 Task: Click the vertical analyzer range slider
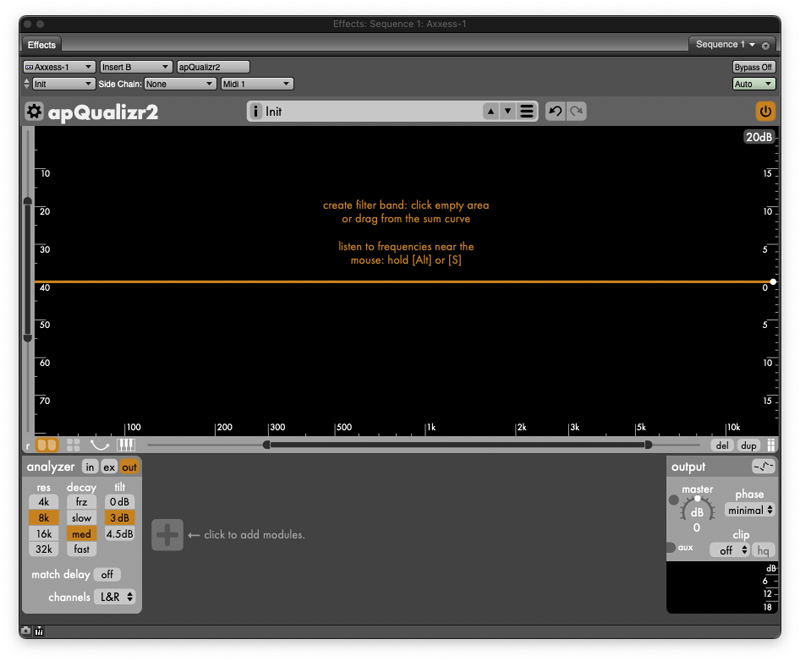[x=28, y=269]
